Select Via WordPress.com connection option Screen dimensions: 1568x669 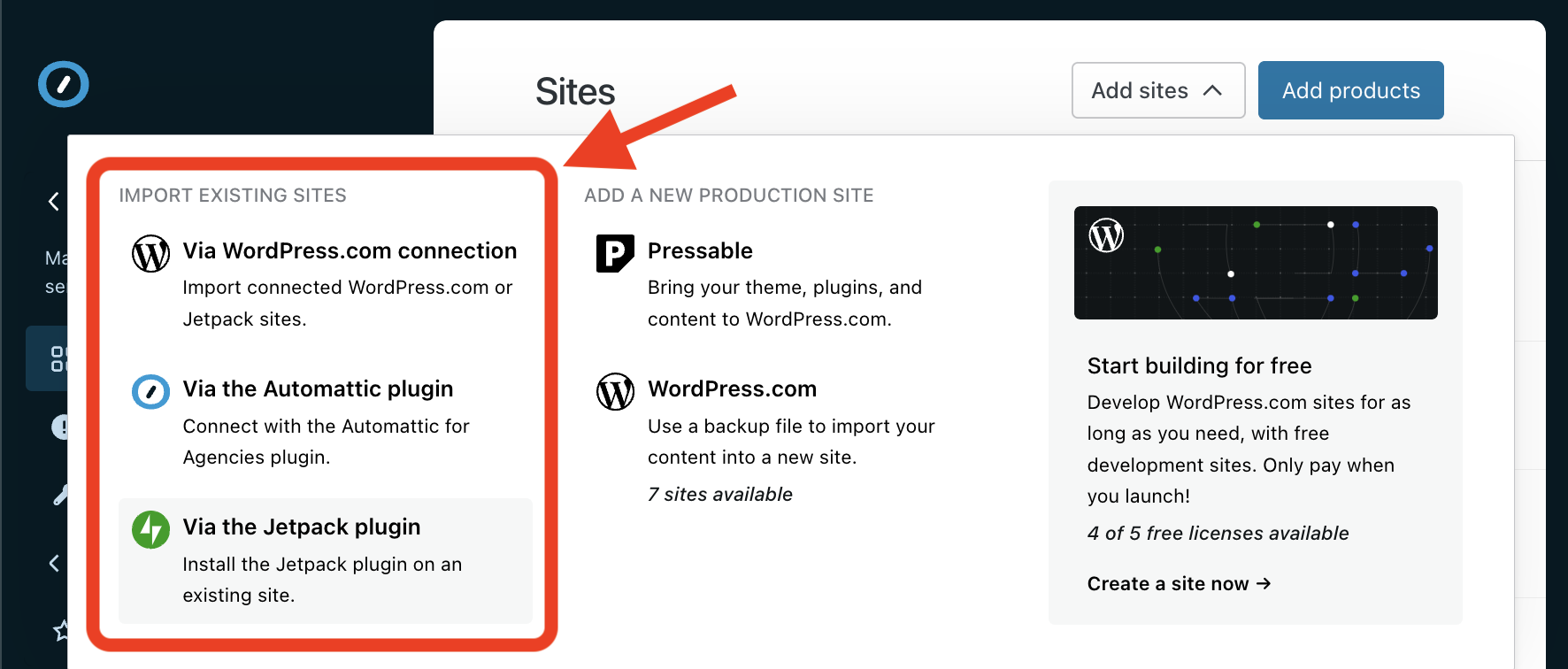pos(350,251)
